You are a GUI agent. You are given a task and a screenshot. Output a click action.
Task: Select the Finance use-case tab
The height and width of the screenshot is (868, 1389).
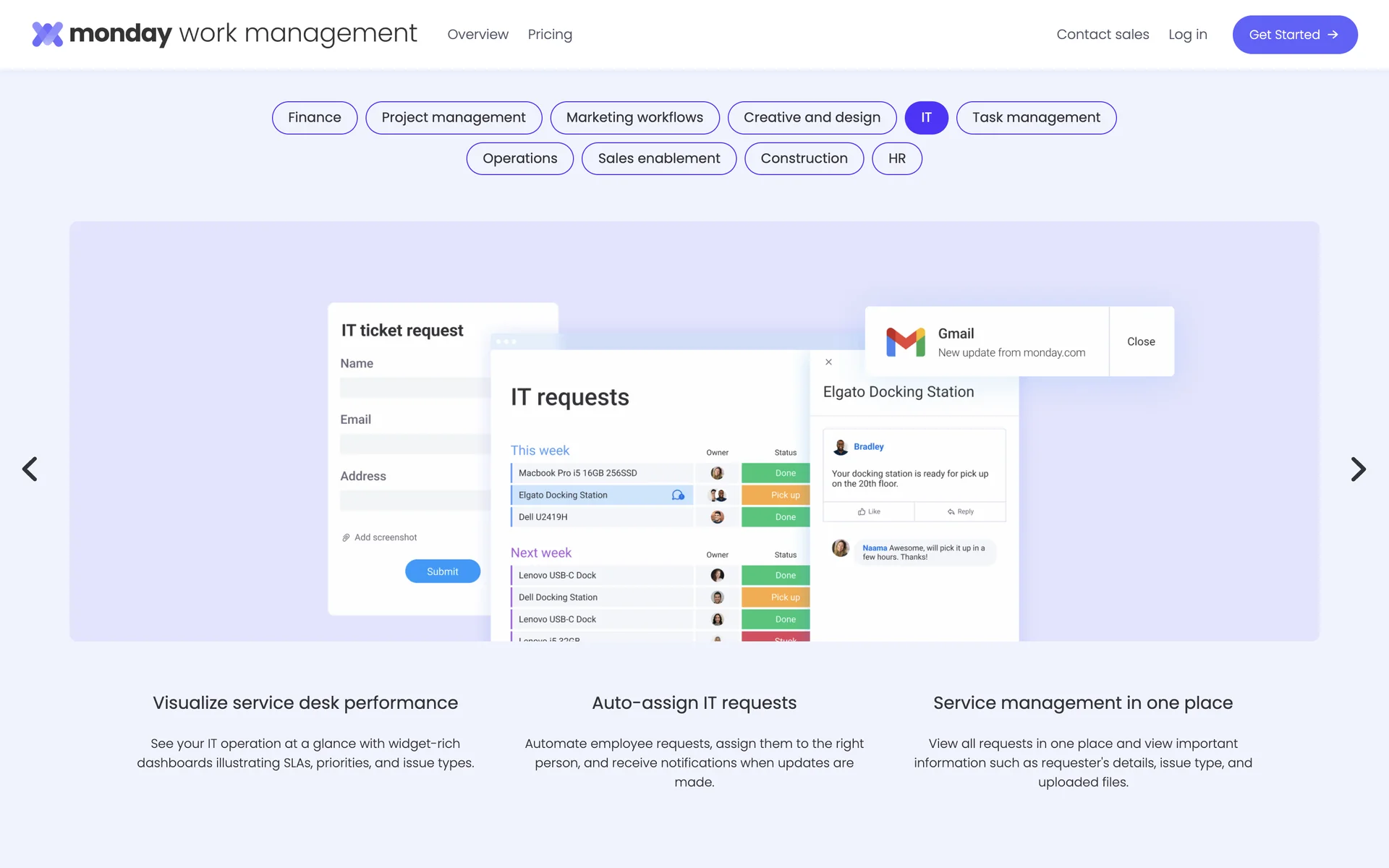314,118
